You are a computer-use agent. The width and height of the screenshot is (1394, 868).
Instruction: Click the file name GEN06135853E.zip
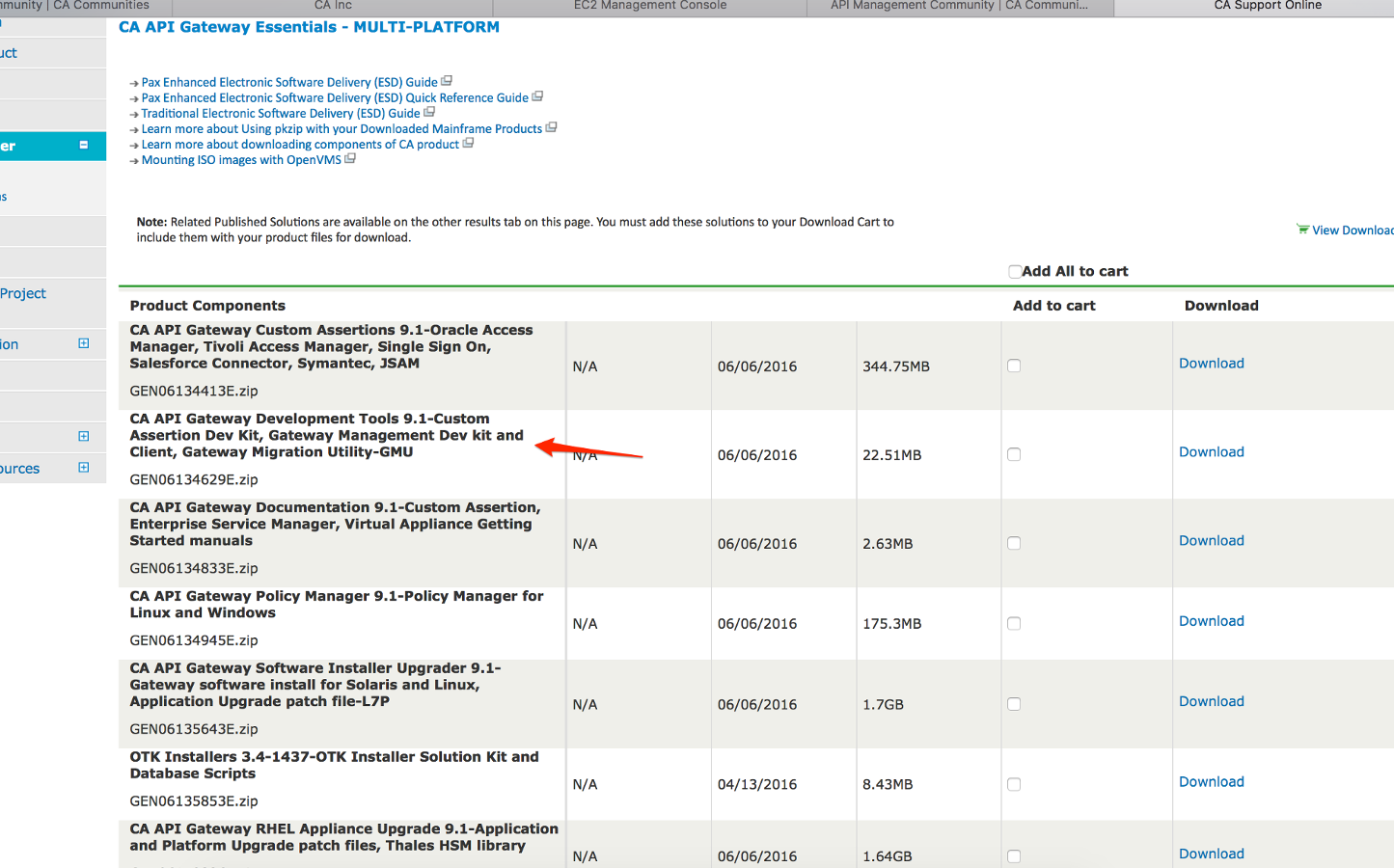pyautogui.click(x=194, y=801)
